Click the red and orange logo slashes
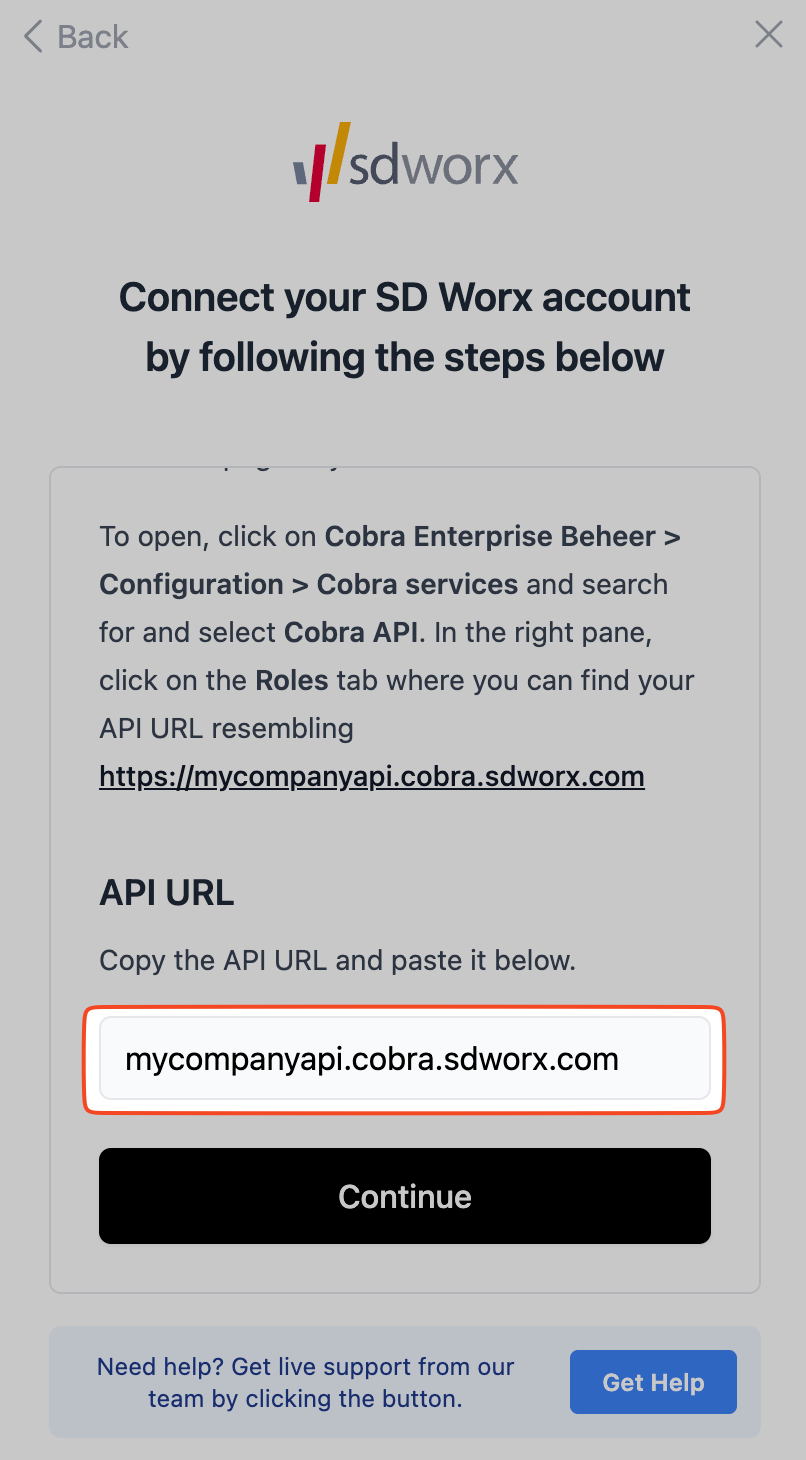The width and height of the screenshot is (806, 1460). [x=328, y=160]
